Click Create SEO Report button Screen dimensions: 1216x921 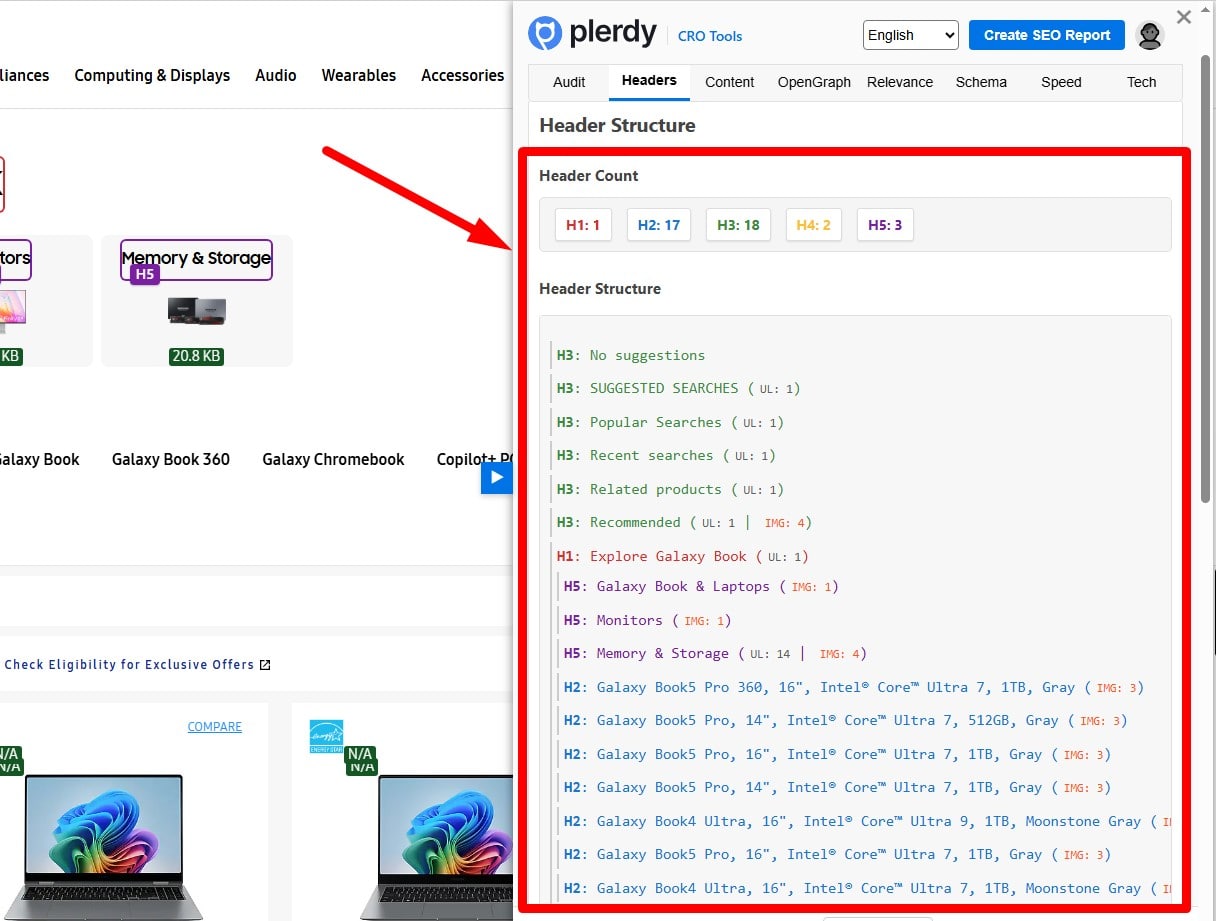[x=1046, y=35]
